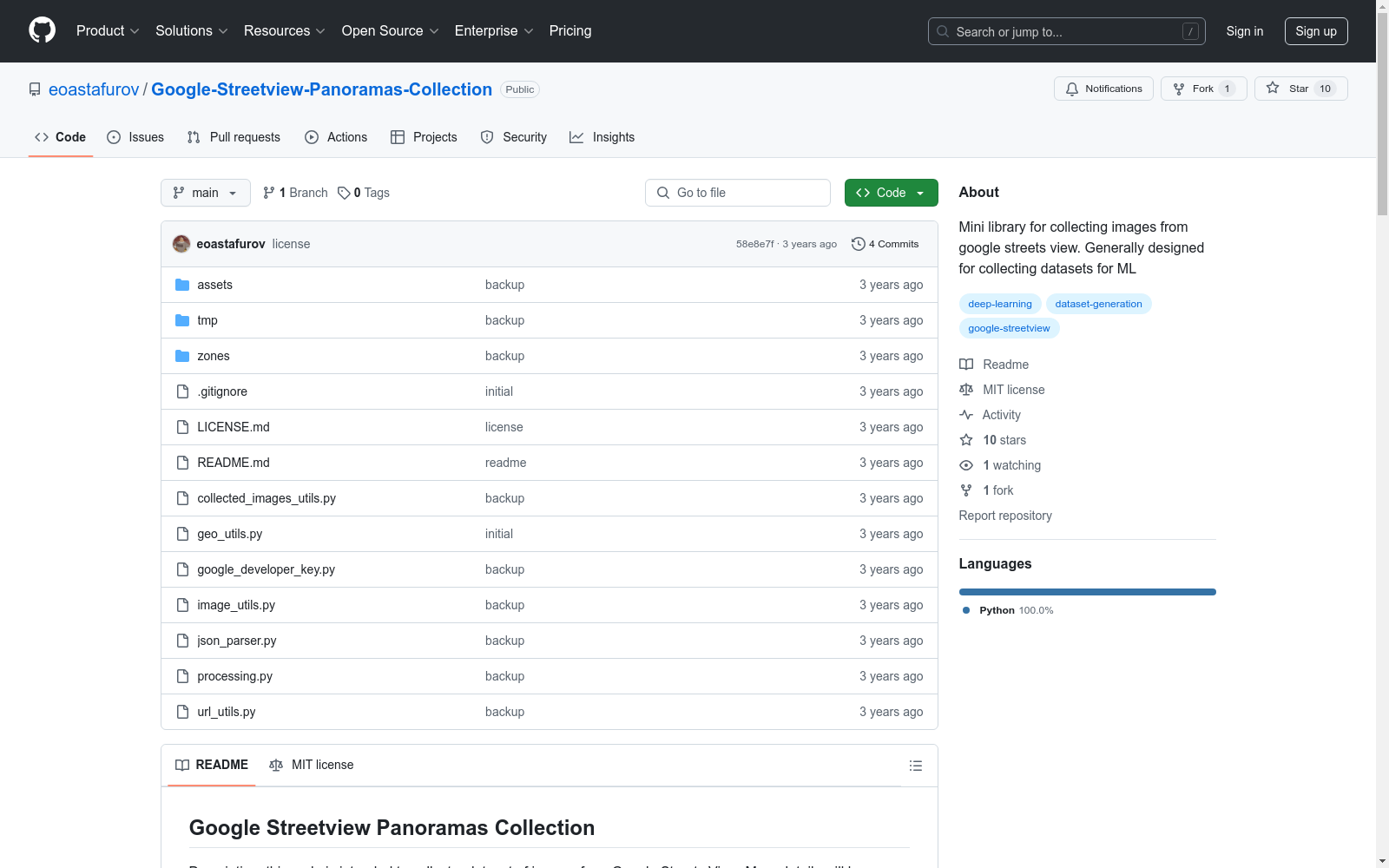Click the file icon beside url_utils.py

coord(182,712)
